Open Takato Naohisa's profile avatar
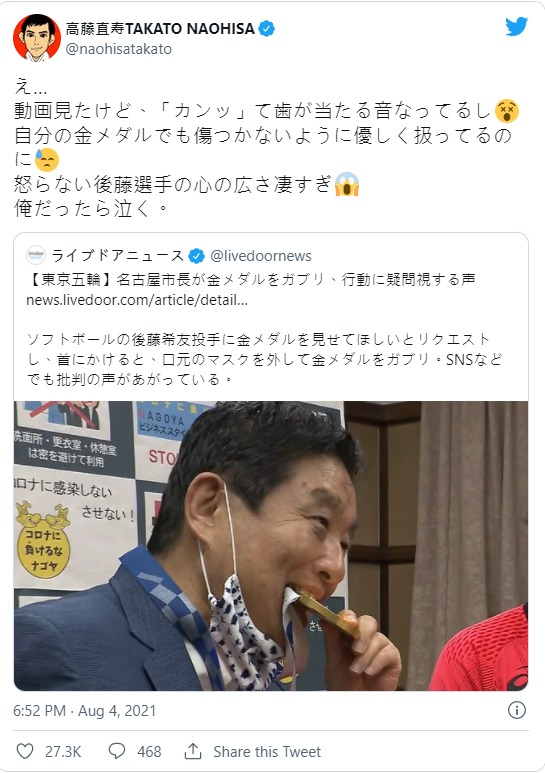Image resolution: width=545 pixels, height=773 pixels. point(36,38)
